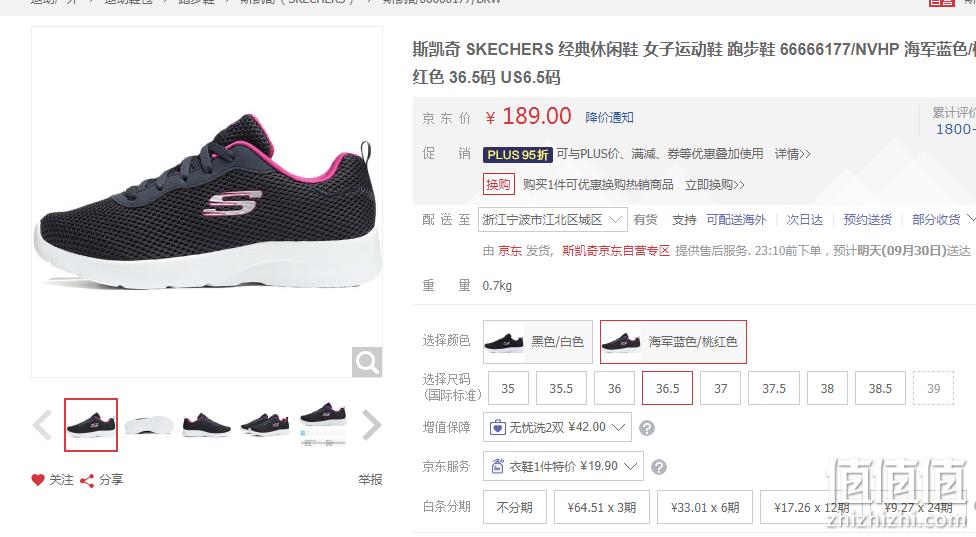Screen dimensions: 976x537
Task: Click the magnifier zoom icon on product image
Action: [367, 362]
